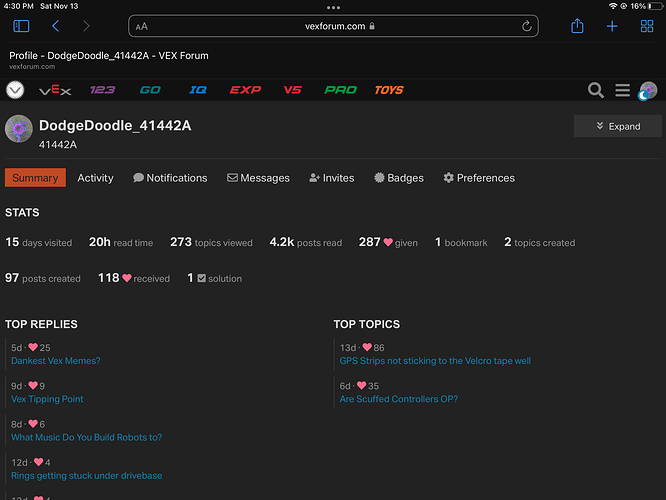Open the reader AA text options menu
Image resolution: width=666 pixels, height=500 pixels.
click(141, 27)
